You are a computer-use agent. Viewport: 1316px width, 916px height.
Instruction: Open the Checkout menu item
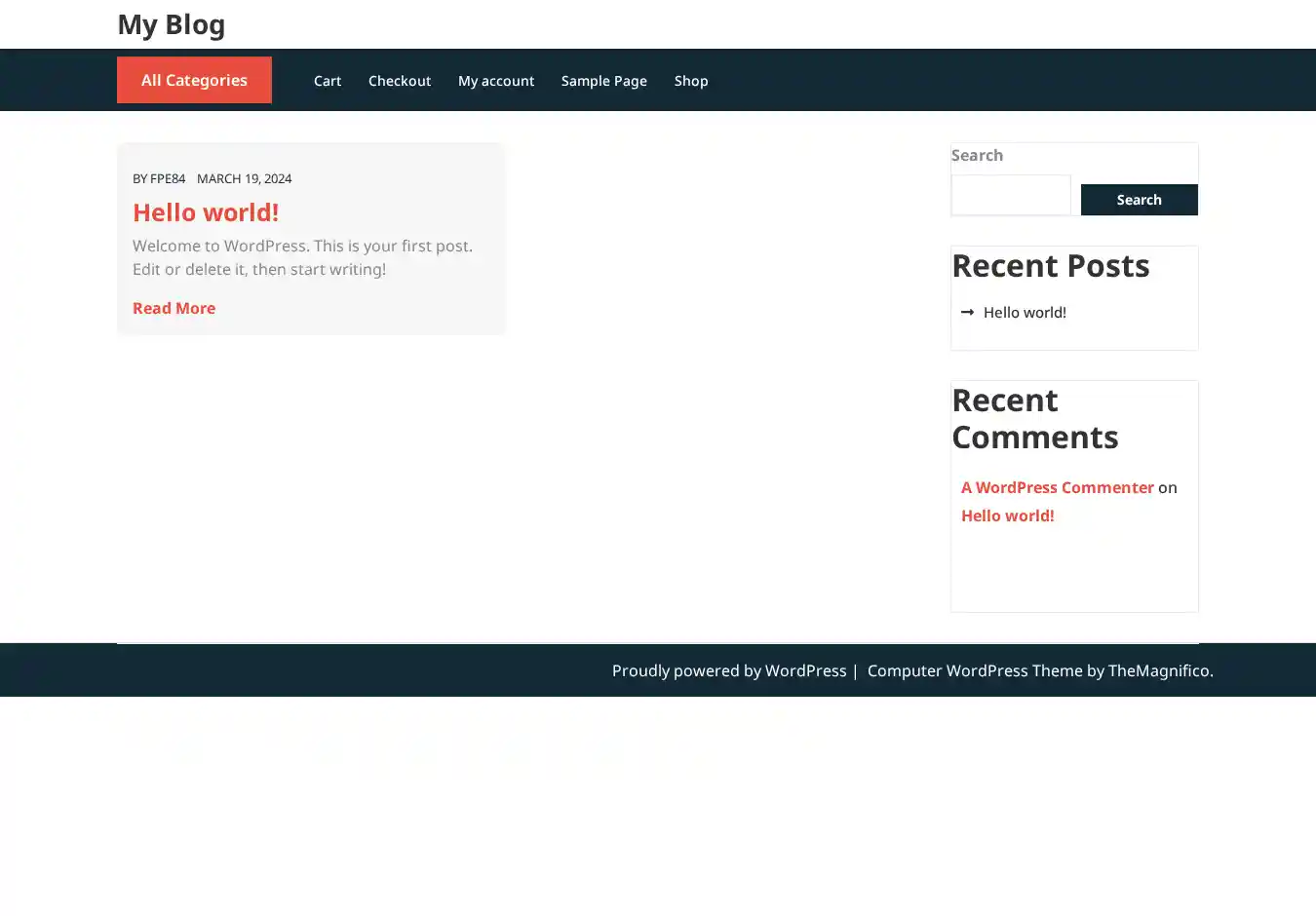(x=399, y=81)
